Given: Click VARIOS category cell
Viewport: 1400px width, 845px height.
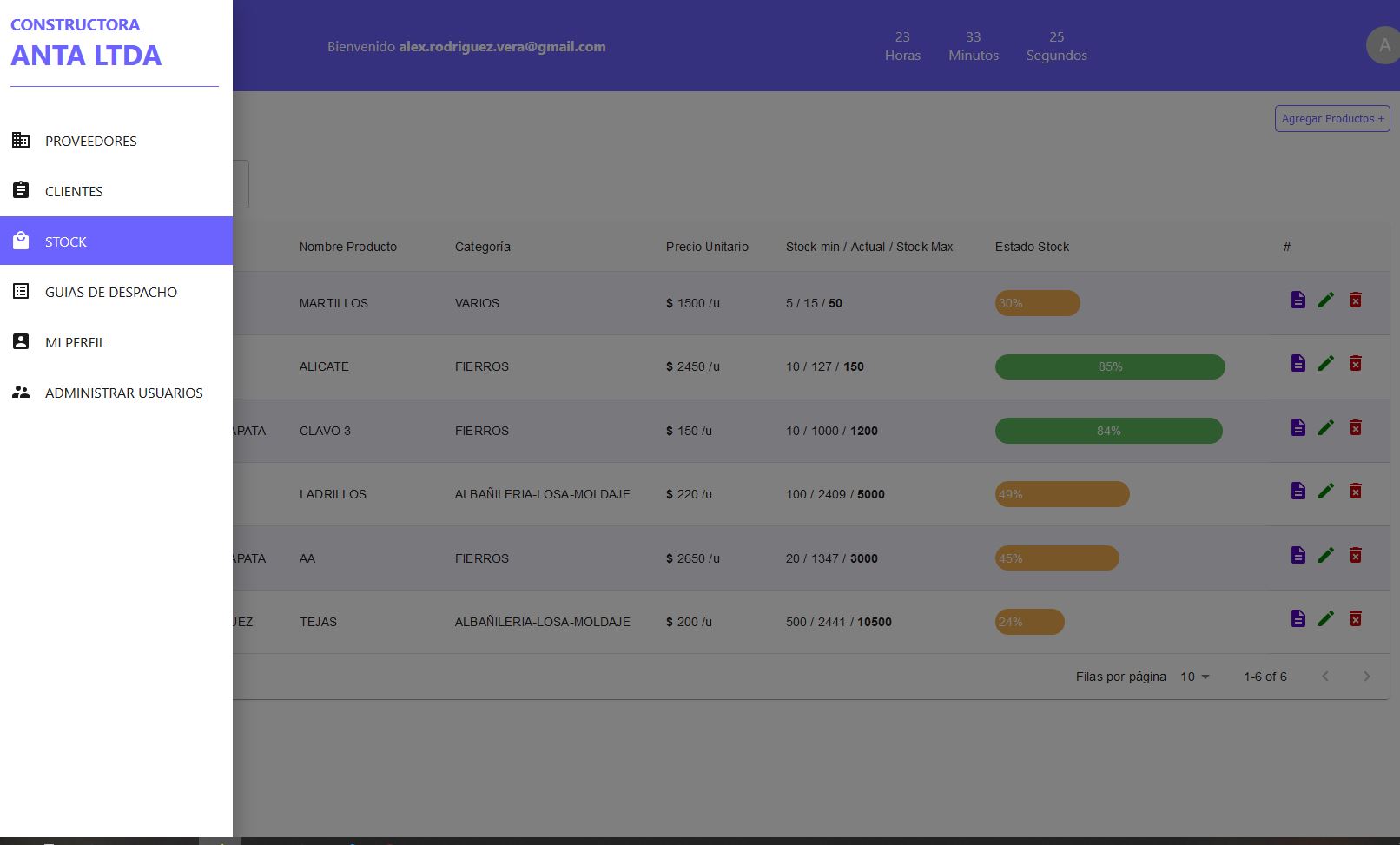Looking at the screenshot, I should click(x=477, y=303).
